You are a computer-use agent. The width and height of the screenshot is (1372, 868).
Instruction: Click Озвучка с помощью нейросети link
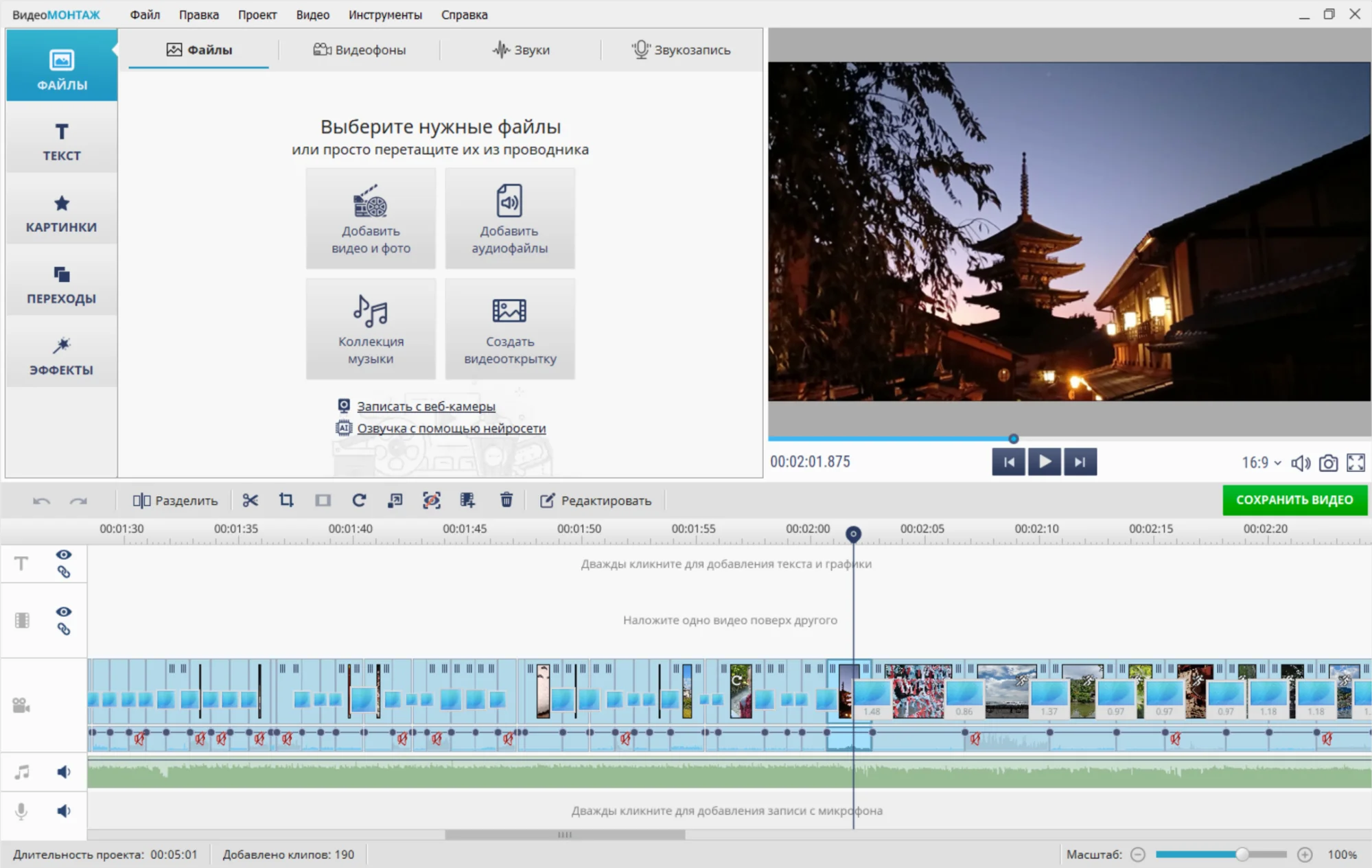451,428
